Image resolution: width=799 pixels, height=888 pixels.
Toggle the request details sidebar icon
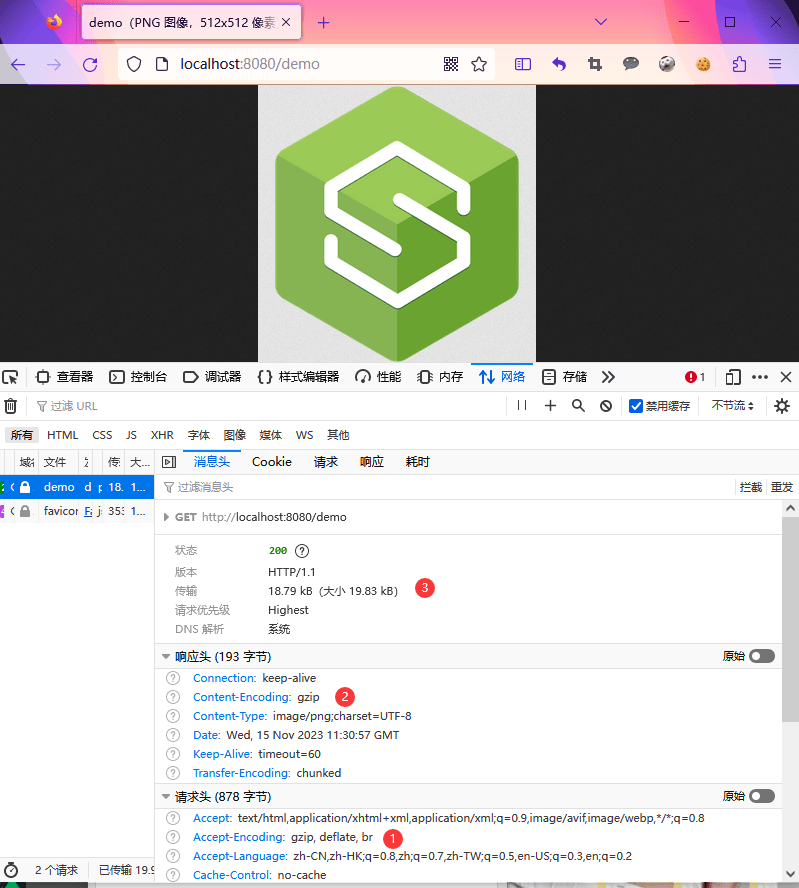pos(169,462)
